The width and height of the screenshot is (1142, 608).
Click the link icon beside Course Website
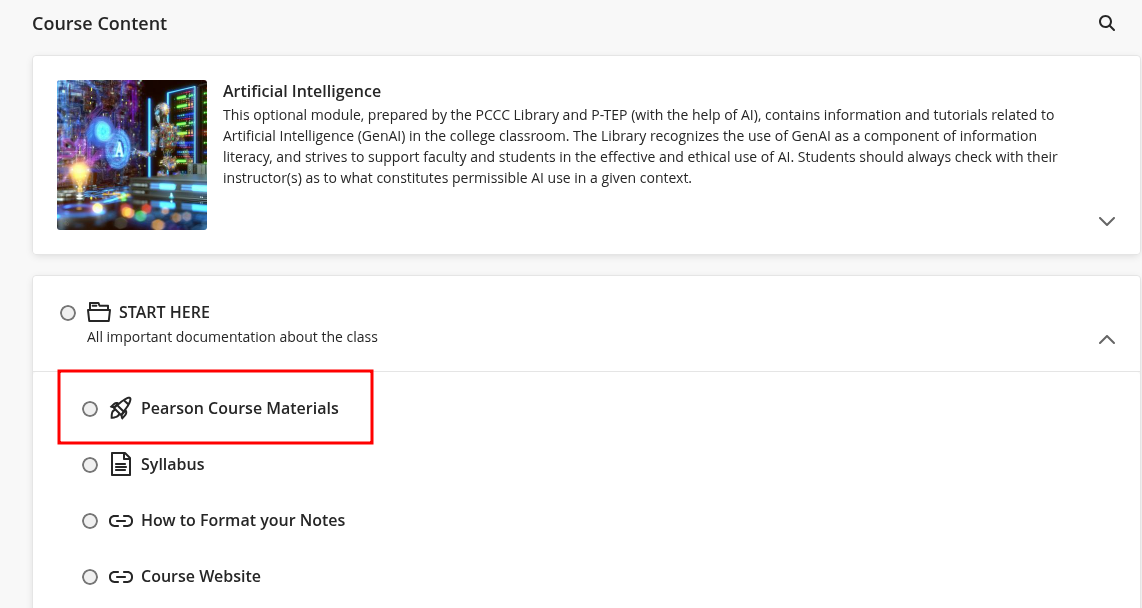pyautogui.click(x=120, y=576)
